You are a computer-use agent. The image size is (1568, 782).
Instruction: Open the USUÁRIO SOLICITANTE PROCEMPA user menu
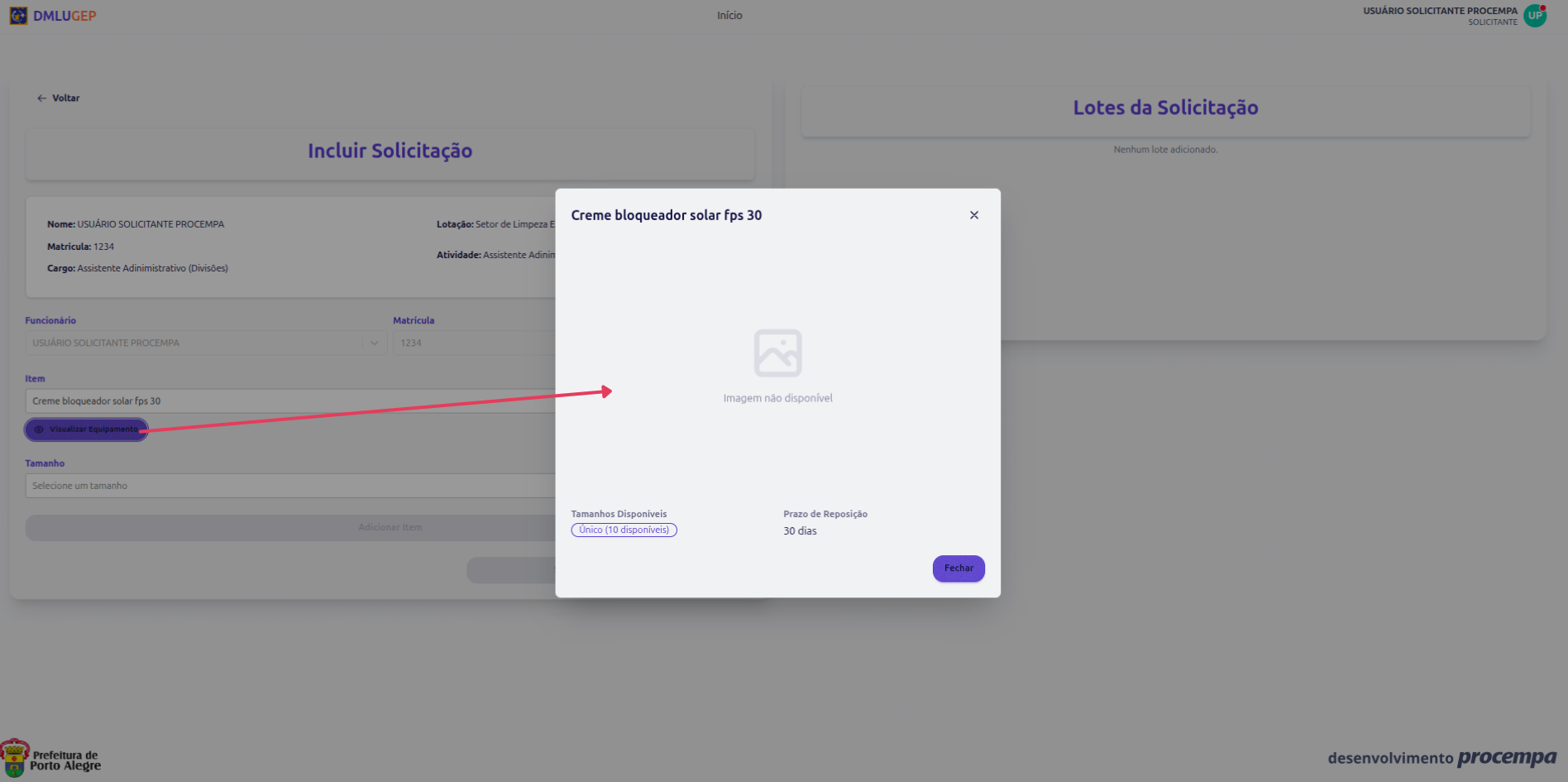click(1439, 16)
